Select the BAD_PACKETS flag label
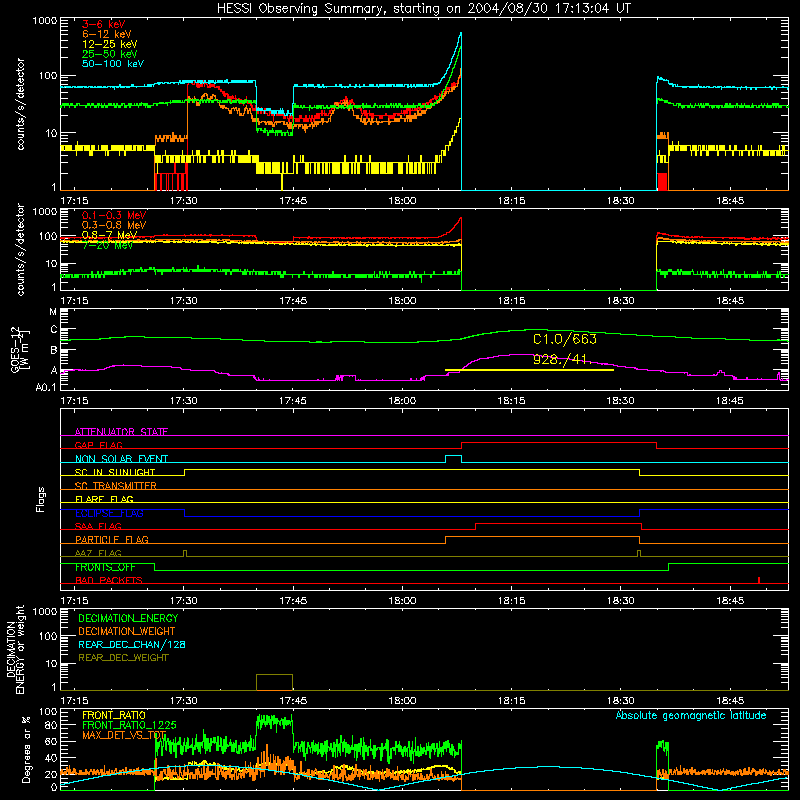 point(109,580)
